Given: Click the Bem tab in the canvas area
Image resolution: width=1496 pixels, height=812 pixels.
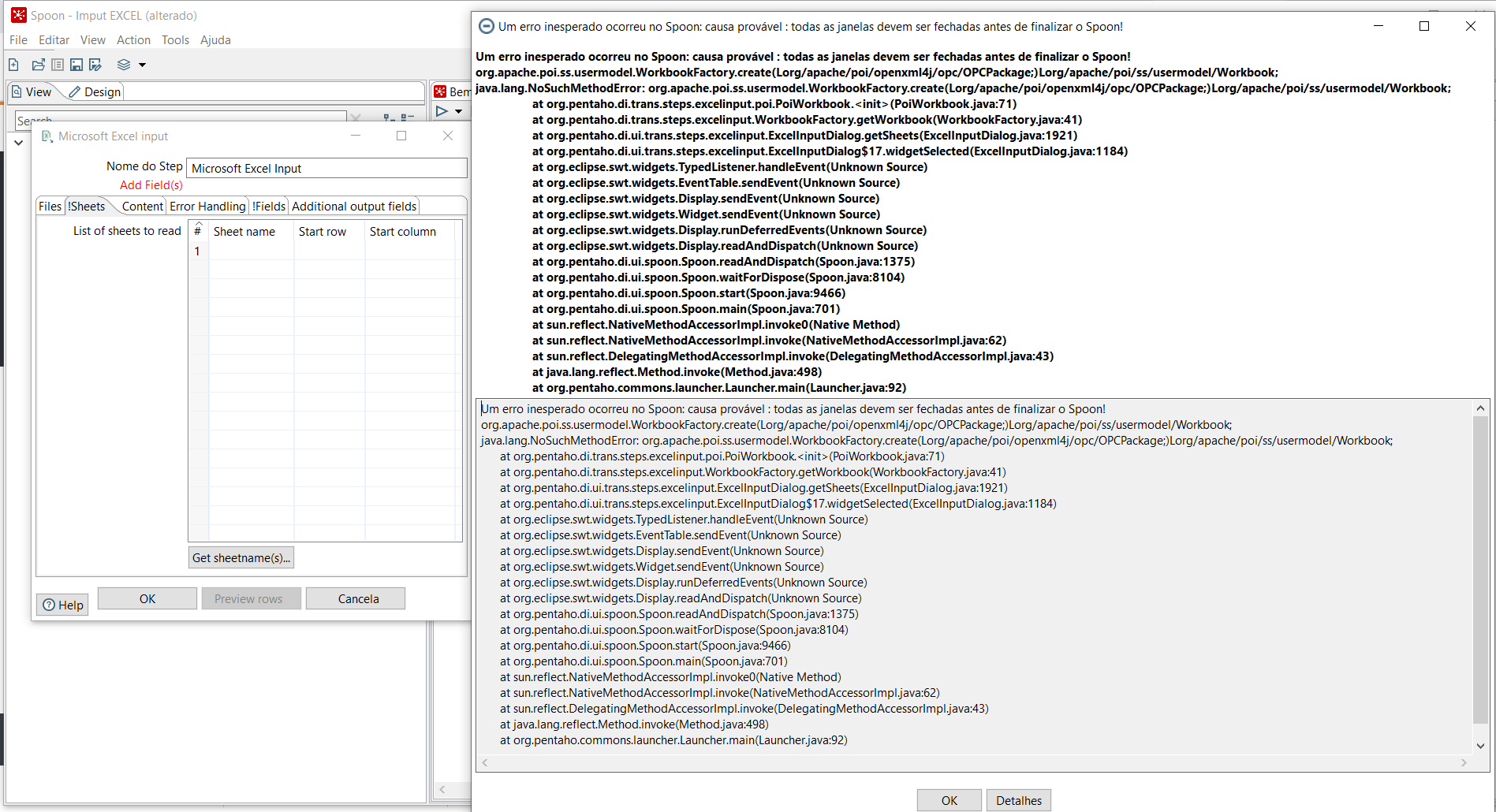Looking at the screenshot, I should point(452,91).
